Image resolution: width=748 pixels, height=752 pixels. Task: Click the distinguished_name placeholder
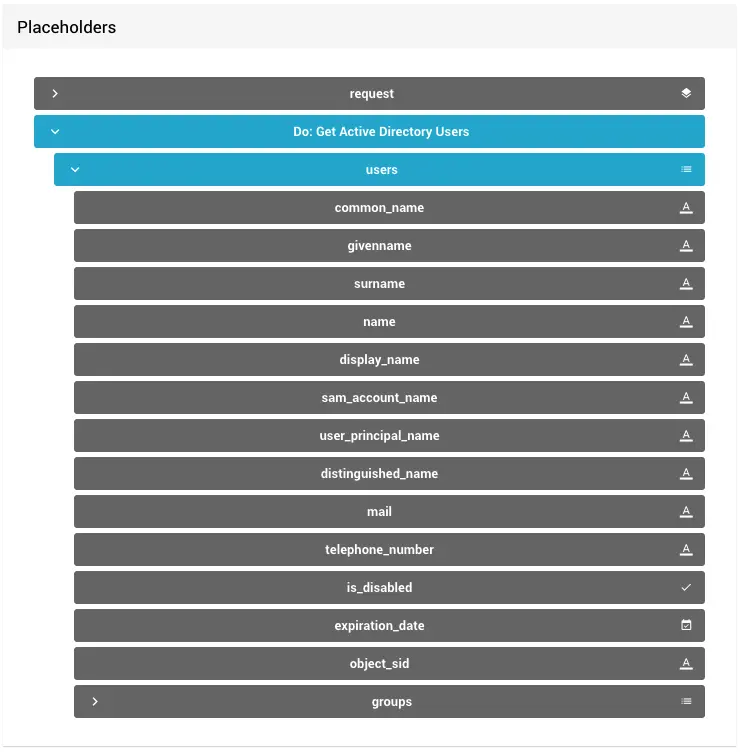tap(379, 474)
